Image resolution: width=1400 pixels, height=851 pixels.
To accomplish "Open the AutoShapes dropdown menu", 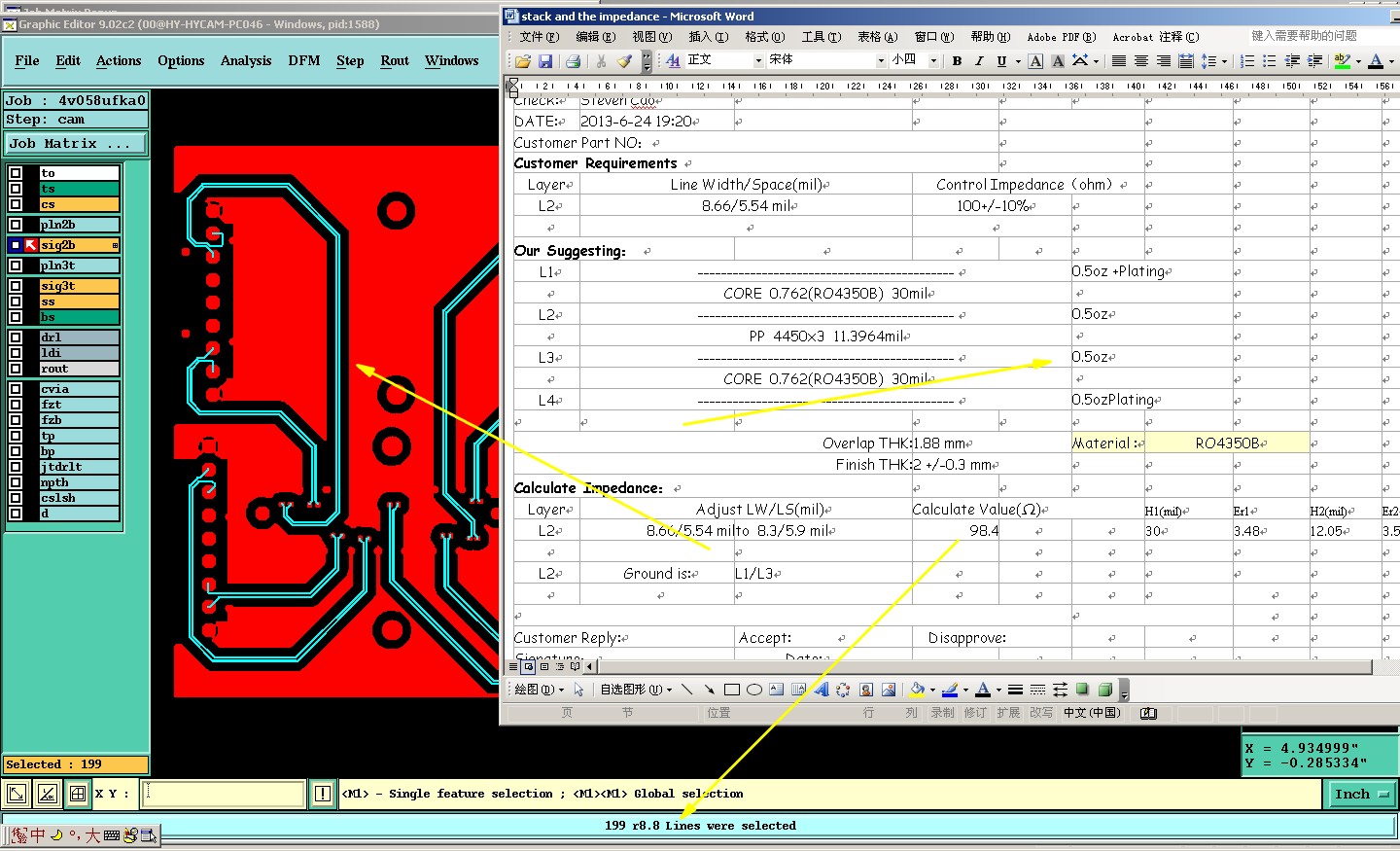I will [636, 690].
